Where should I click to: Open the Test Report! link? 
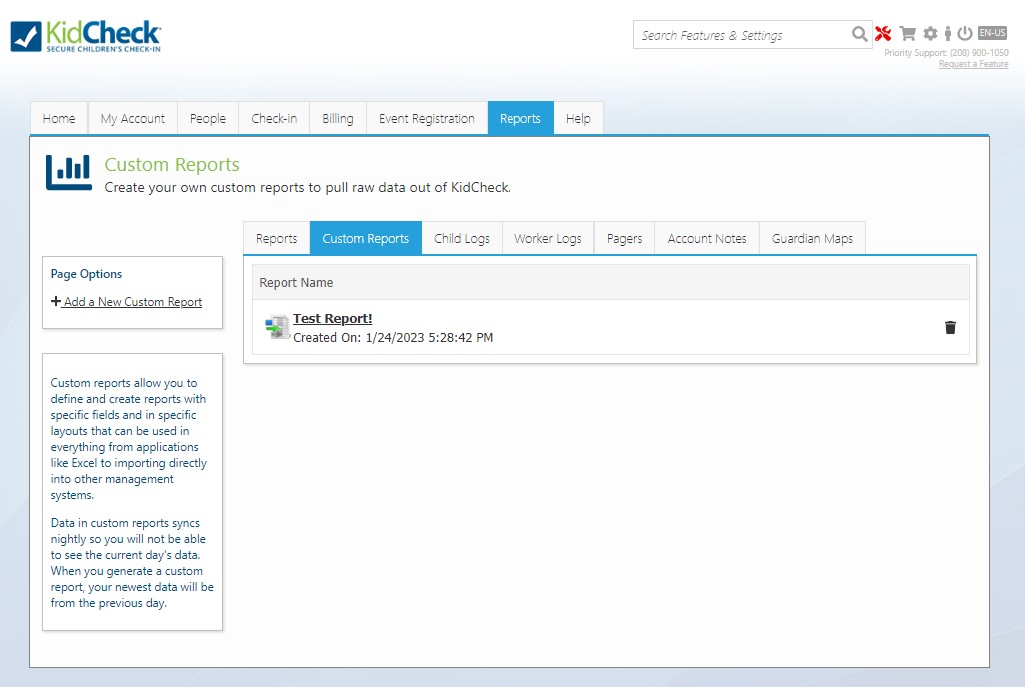pos(333,318)
